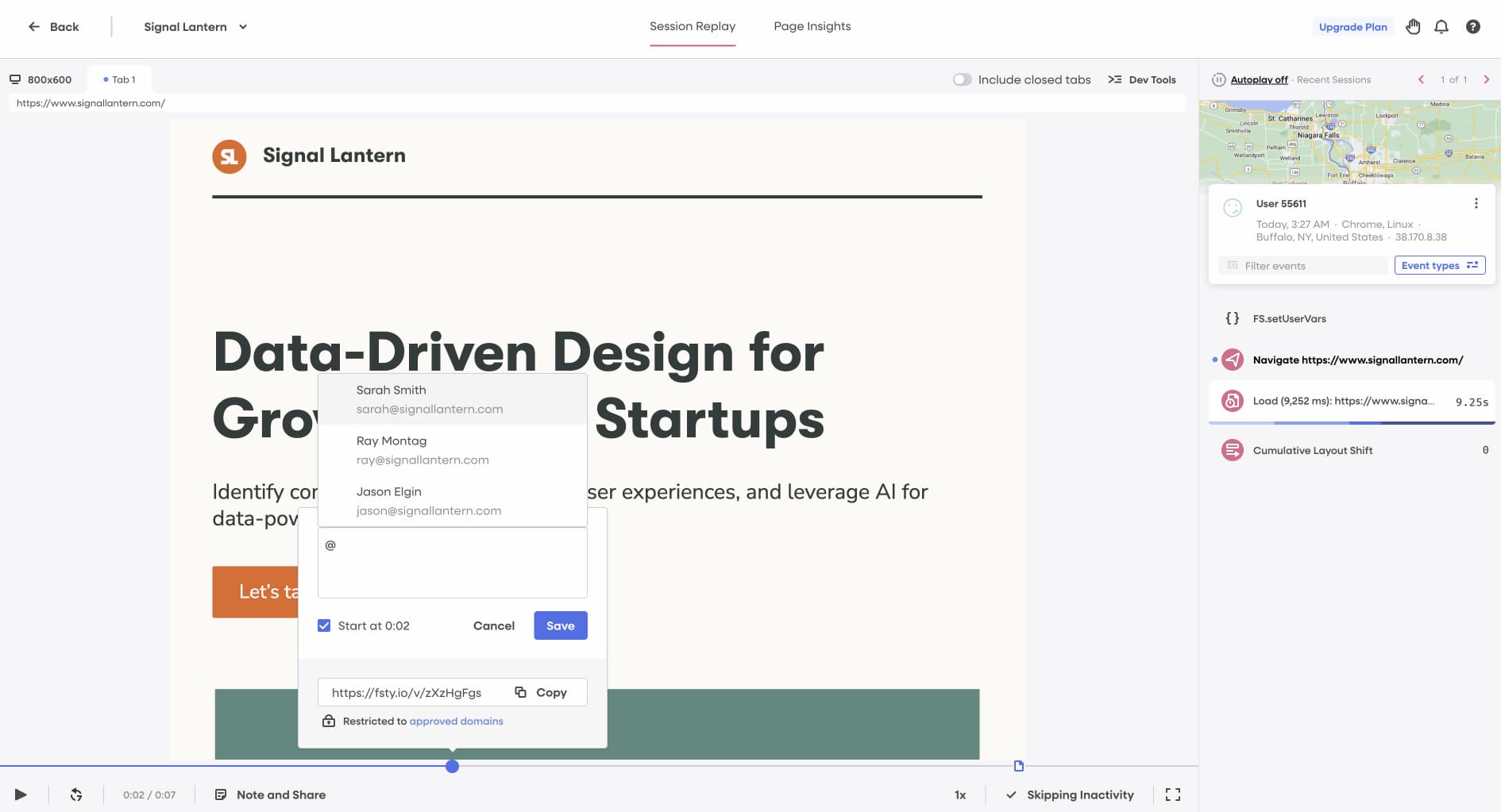Open the help question mark icon
Viewport: 1501px width, 812px height.
coord(1472,26)
